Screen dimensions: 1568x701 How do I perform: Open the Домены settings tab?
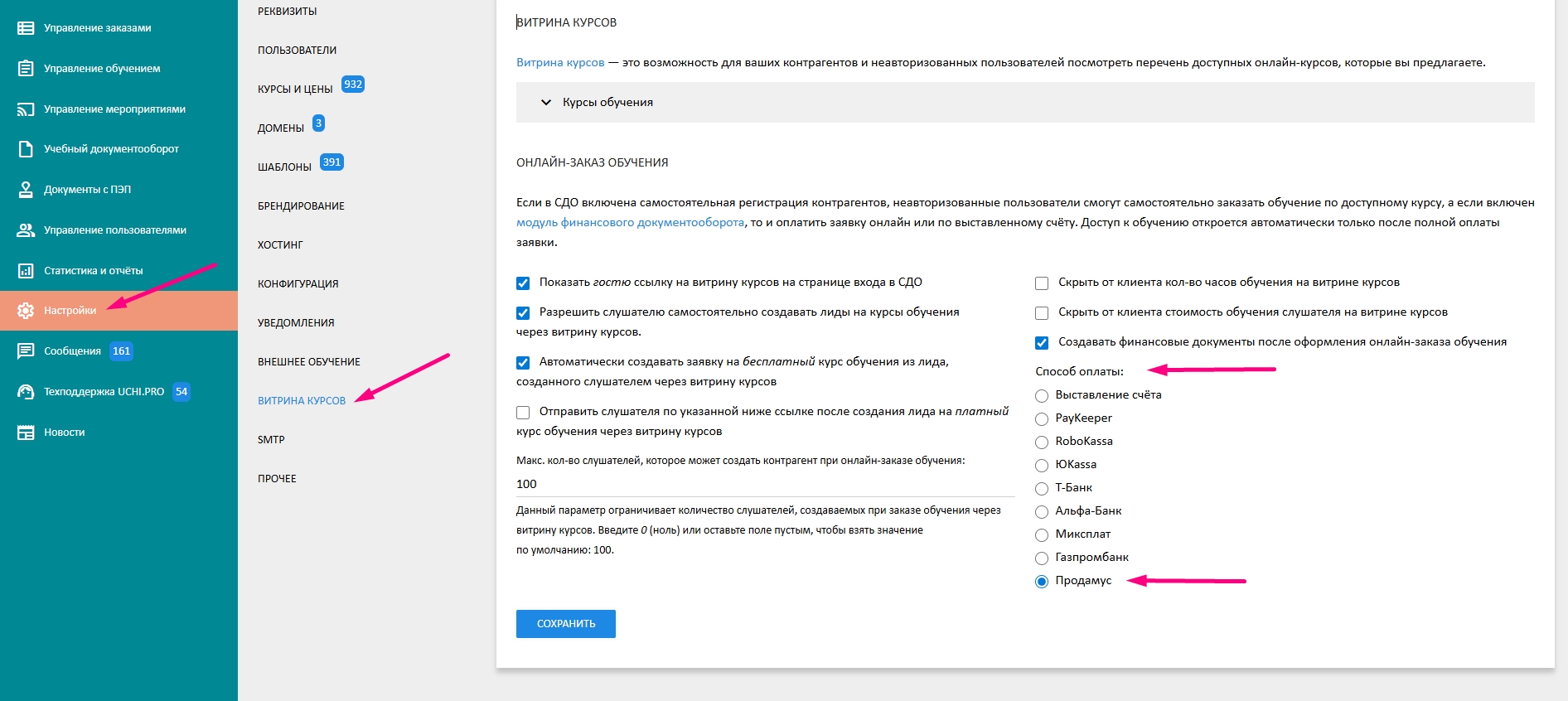(x=281, y=128)
